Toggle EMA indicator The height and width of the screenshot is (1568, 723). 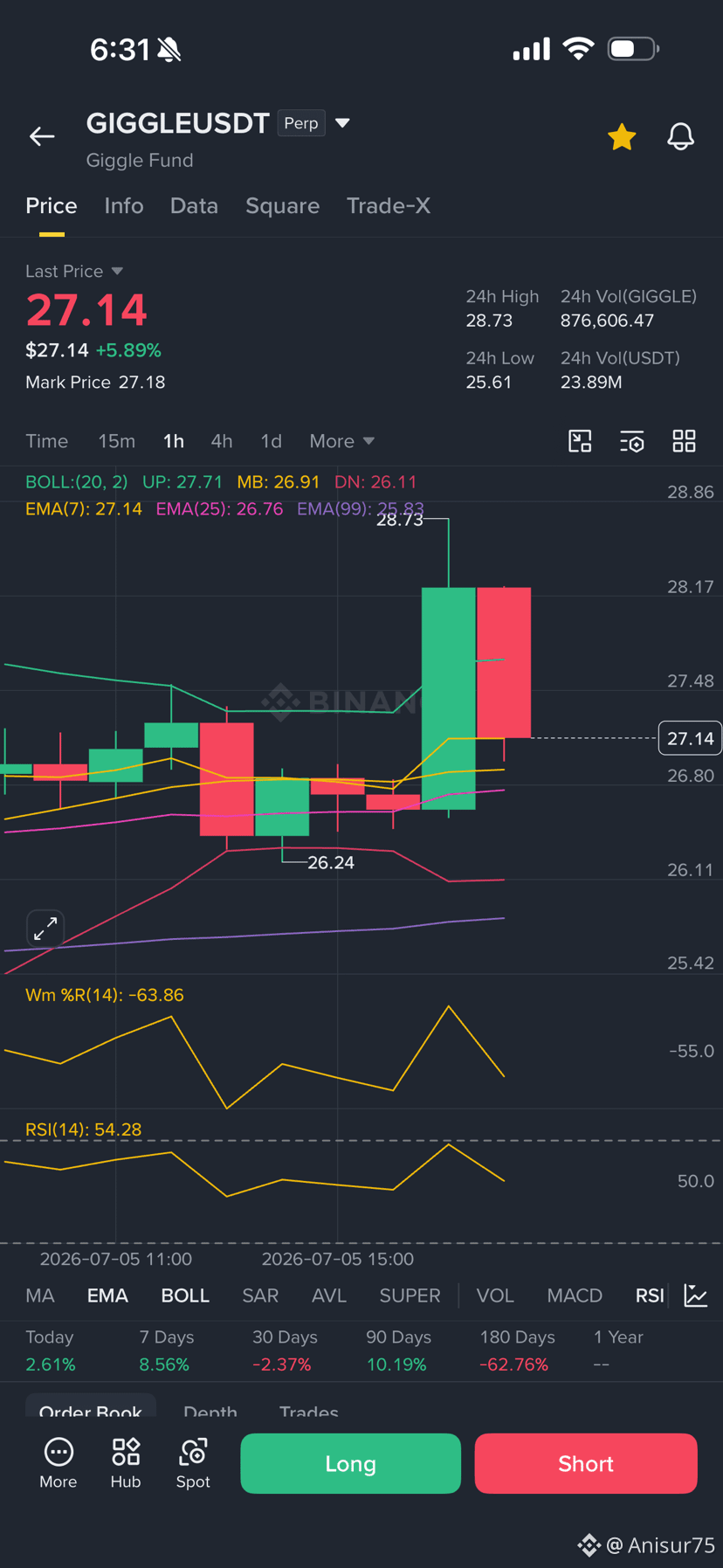pyautogui.click(x=107, y=1295)
